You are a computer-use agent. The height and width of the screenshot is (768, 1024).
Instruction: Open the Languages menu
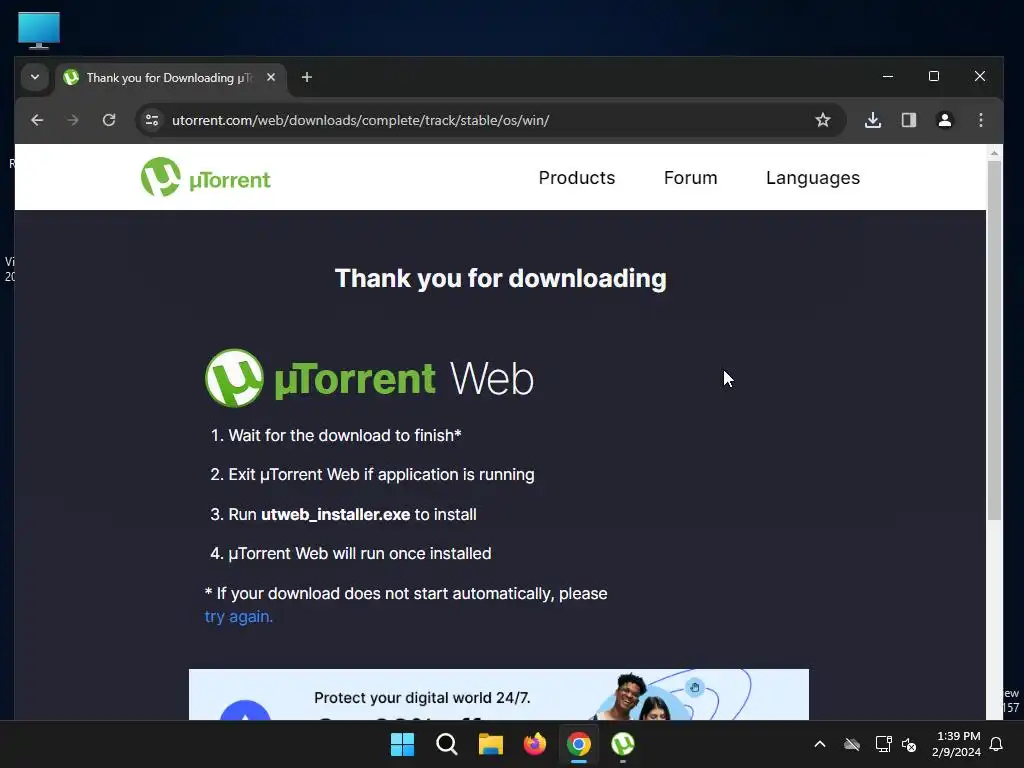pos(812,178)
